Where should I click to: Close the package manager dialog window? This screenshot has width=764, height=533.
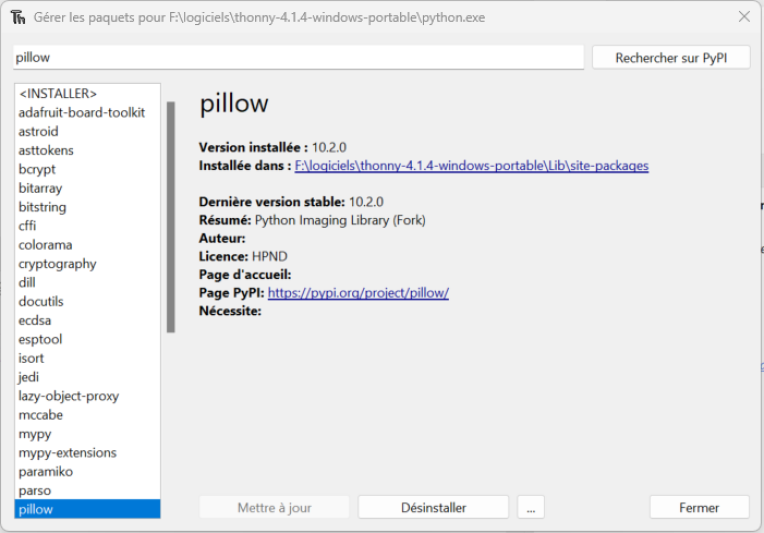744,17
